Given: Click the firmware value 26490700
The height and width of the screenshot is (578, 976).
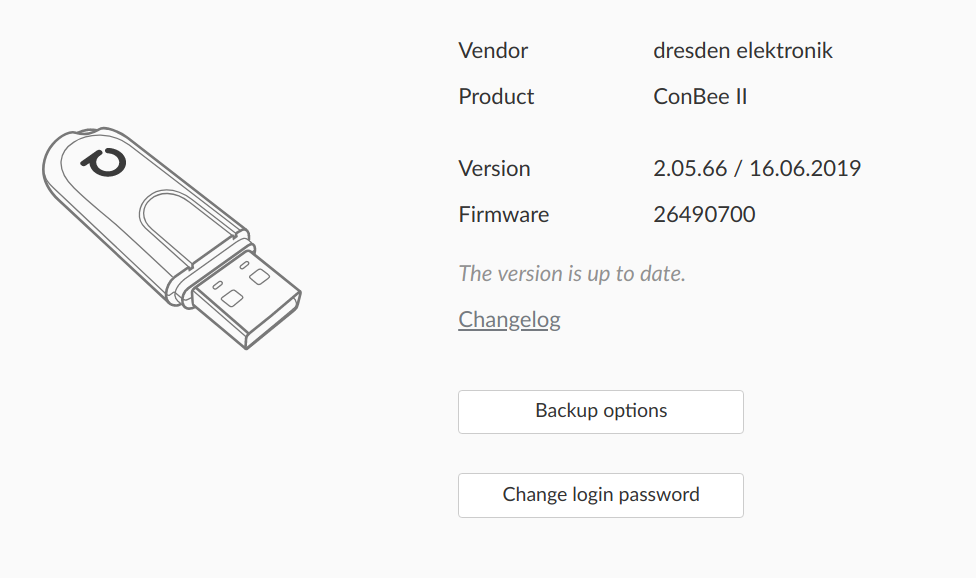Looking at the screenshot, I should pyautogui.click(x=705, y=214).
